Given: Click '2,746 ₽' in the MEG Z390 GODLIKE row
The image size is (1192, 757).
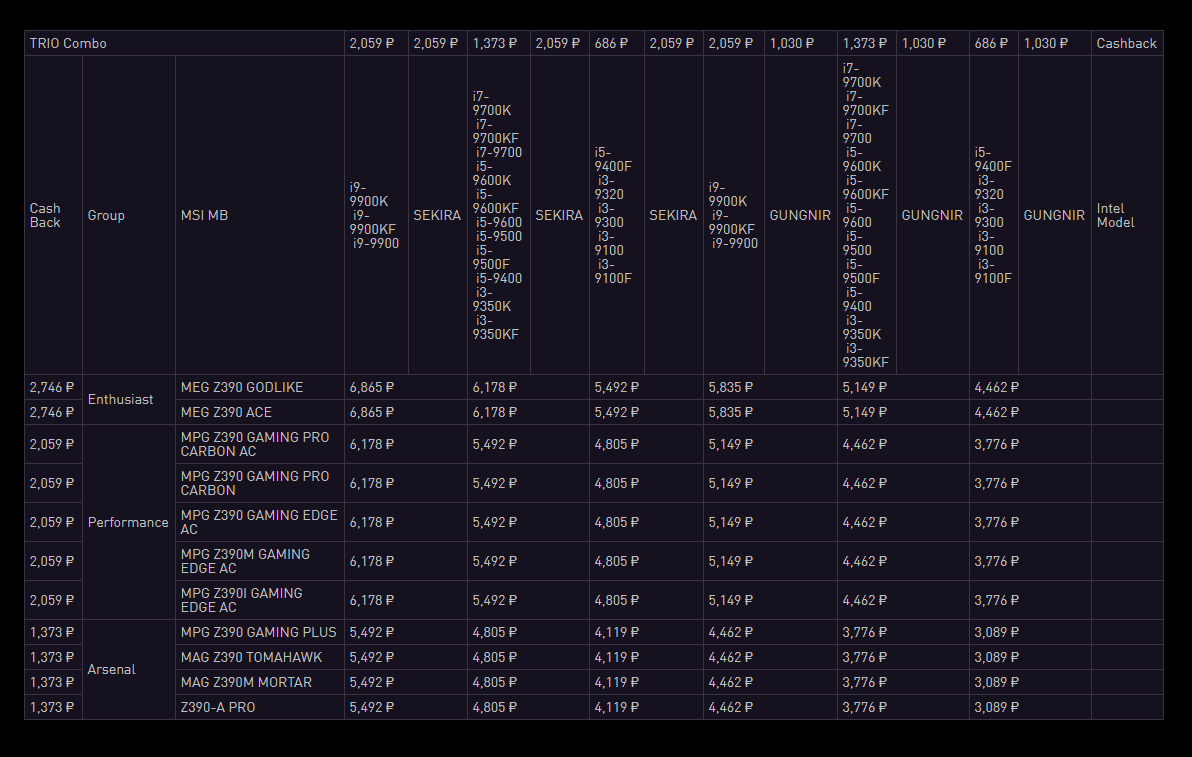Looking at the screenshot, I should coord(52,387).
